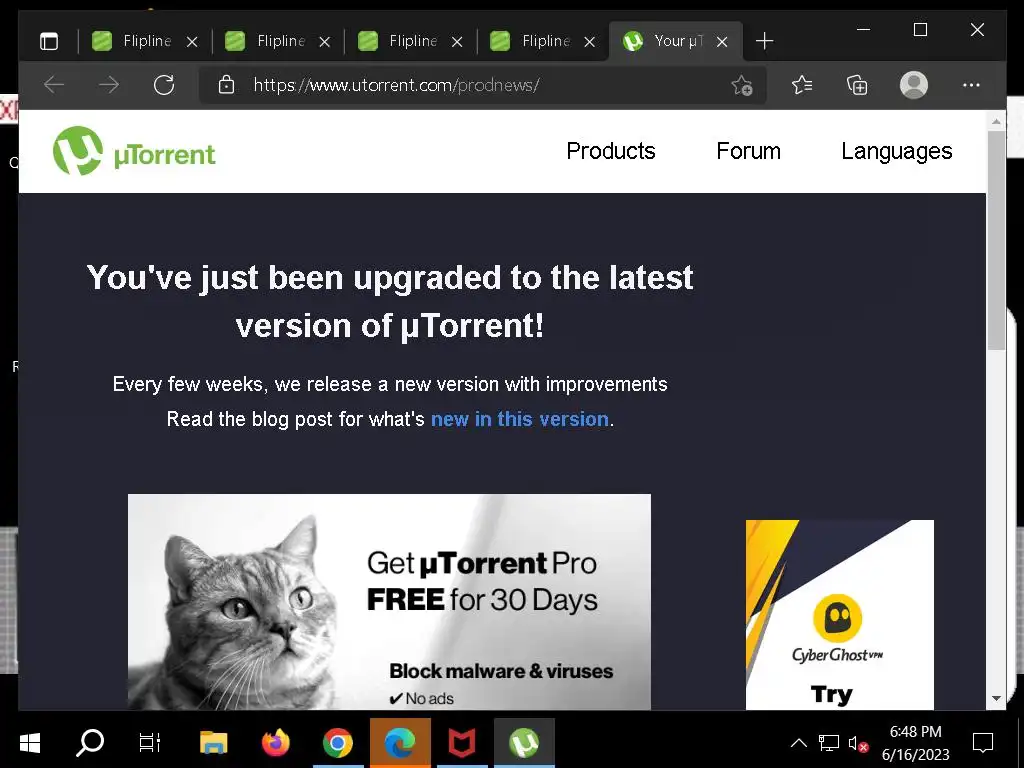Open File Explorer from the taskbar
The image size is (1024, 768).
tap(214, 743)
